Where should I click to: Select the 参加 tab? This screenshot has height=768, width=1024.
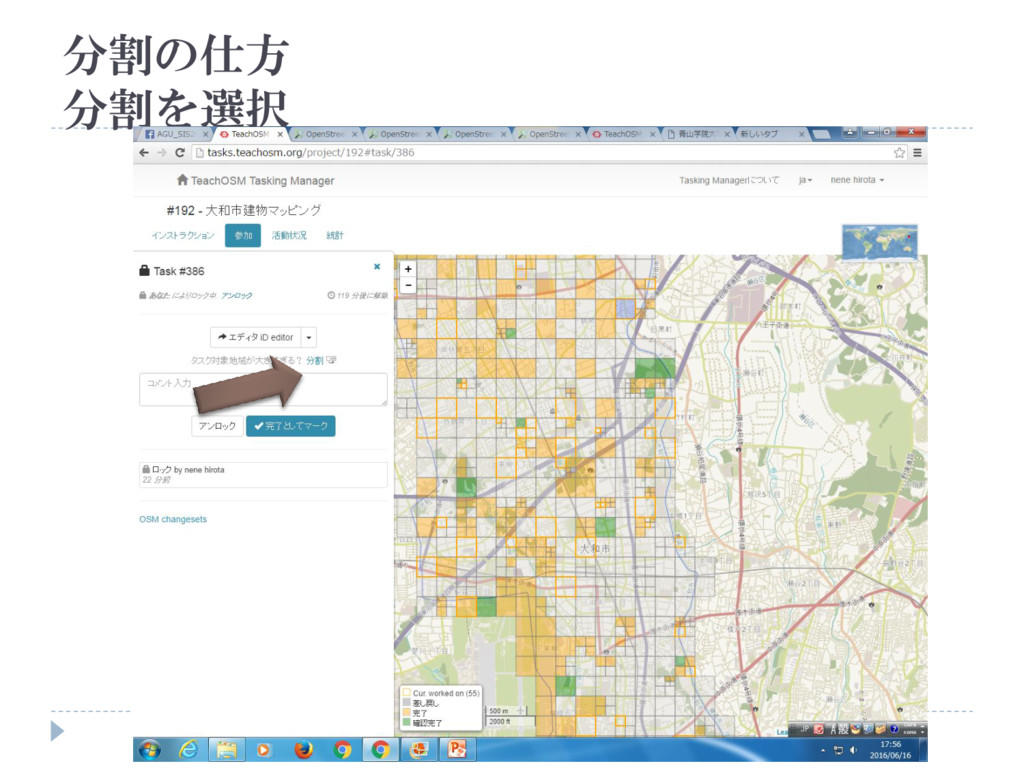tap(243, 236)
